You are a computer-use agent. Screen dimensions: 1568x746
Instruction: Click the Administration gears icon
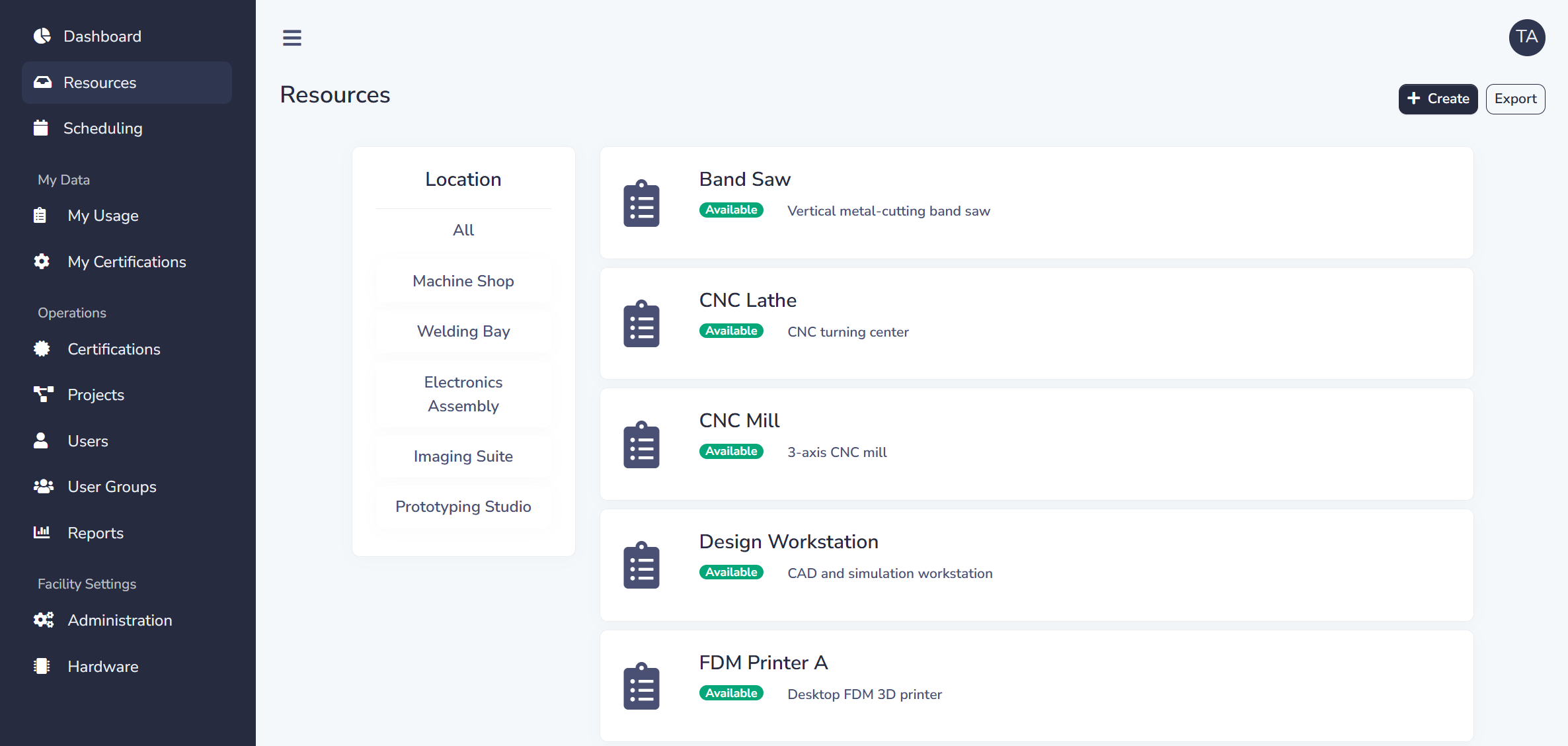pos(44,620)
